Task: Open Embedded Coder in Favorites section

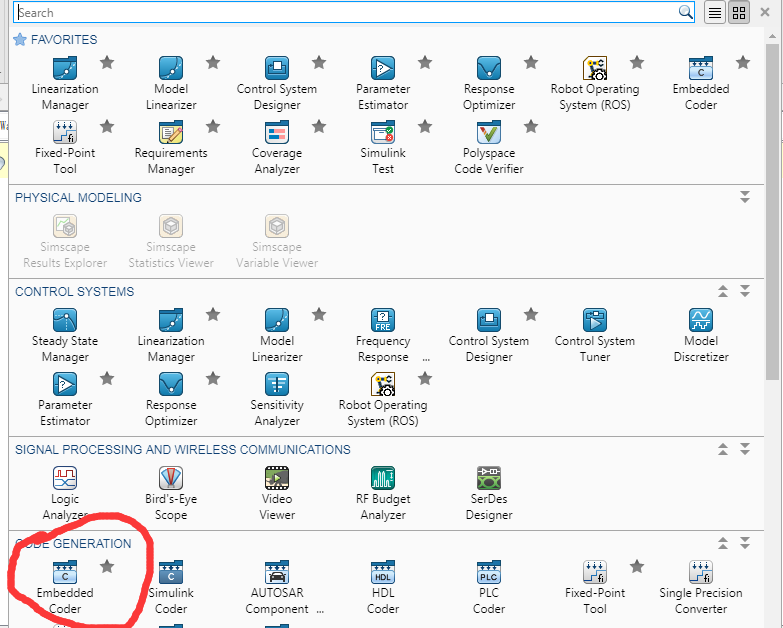Action: point(701,83)
